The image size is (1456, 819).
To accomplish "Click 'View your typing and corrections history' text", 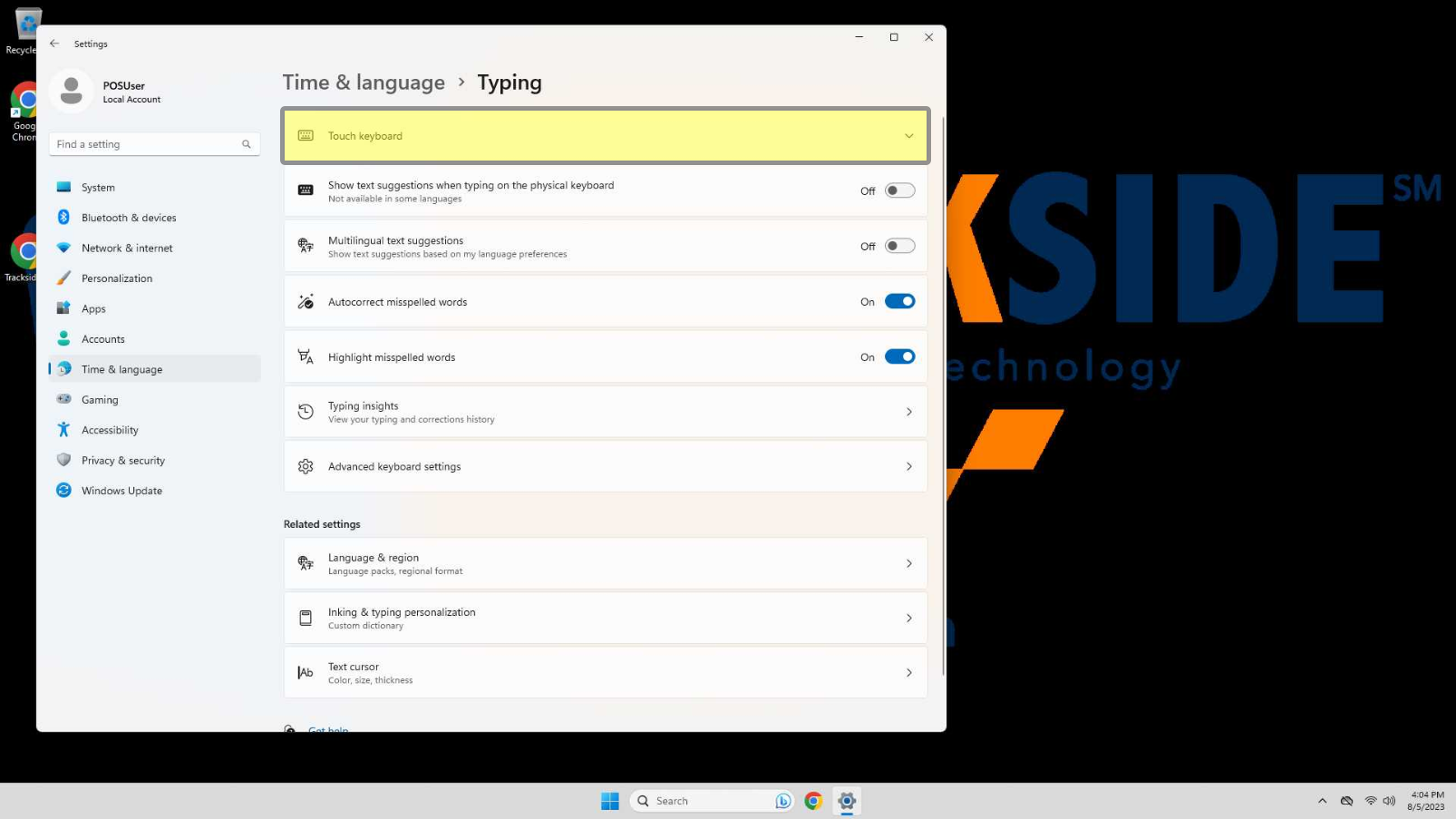I will point(411,420).
